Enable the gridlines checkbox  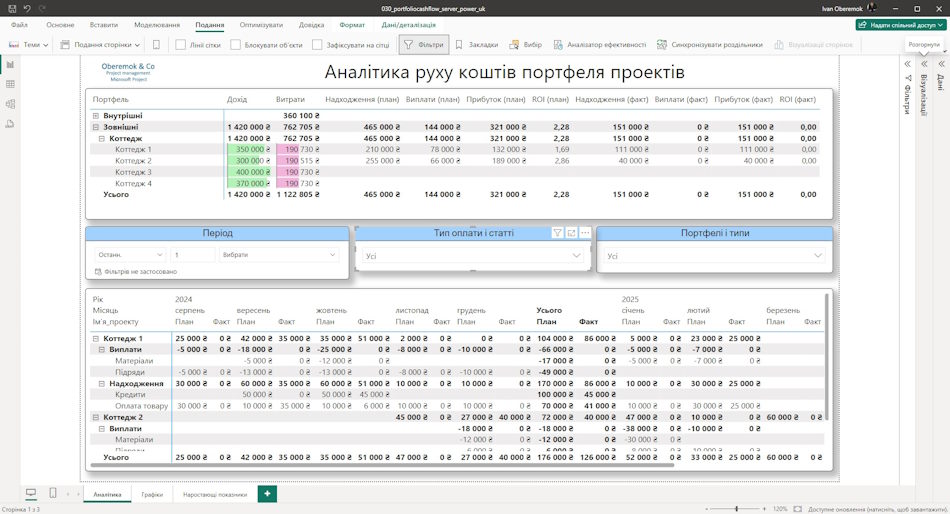click(x=181, y=44)
